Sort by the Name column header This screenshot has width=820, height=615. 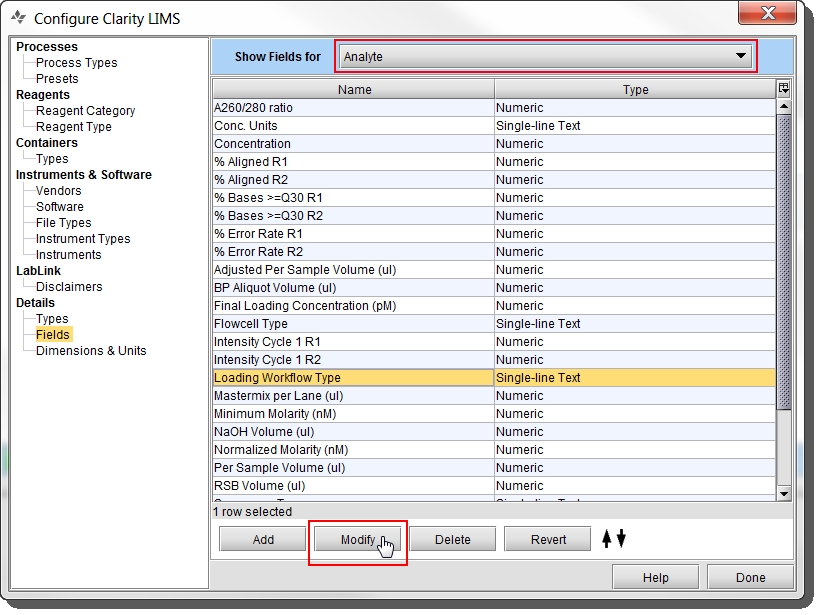pos(354,89)
